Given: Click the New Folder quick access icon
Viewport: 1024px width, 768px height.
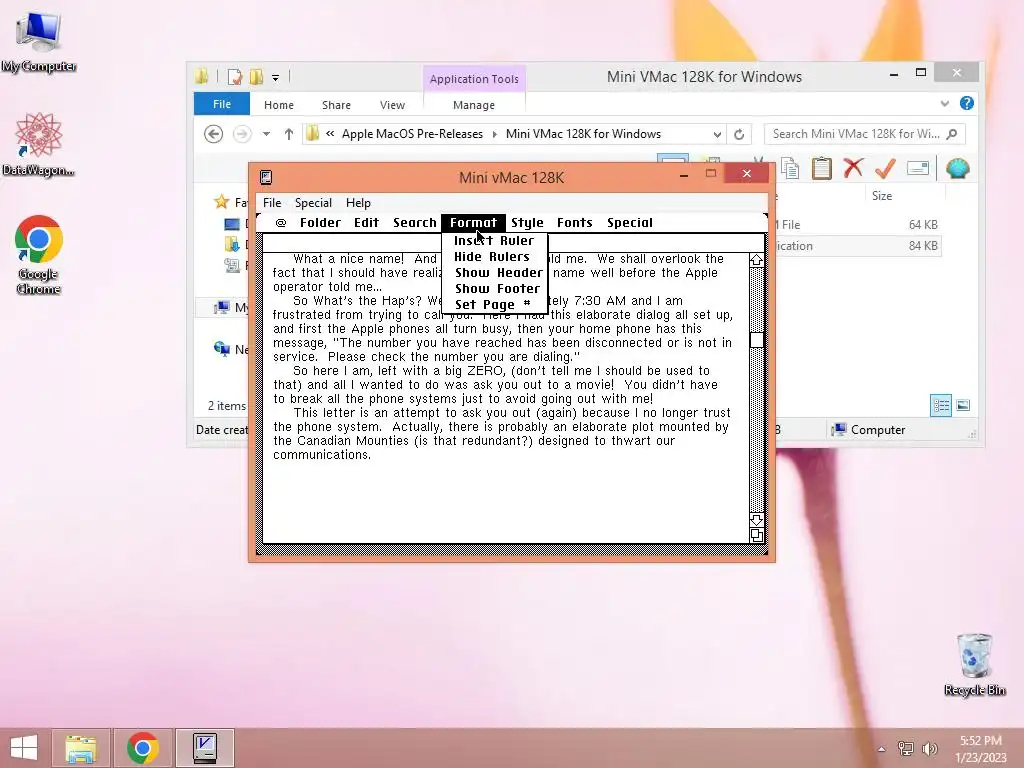Looking at the screenshot, I should pos(256,77).
